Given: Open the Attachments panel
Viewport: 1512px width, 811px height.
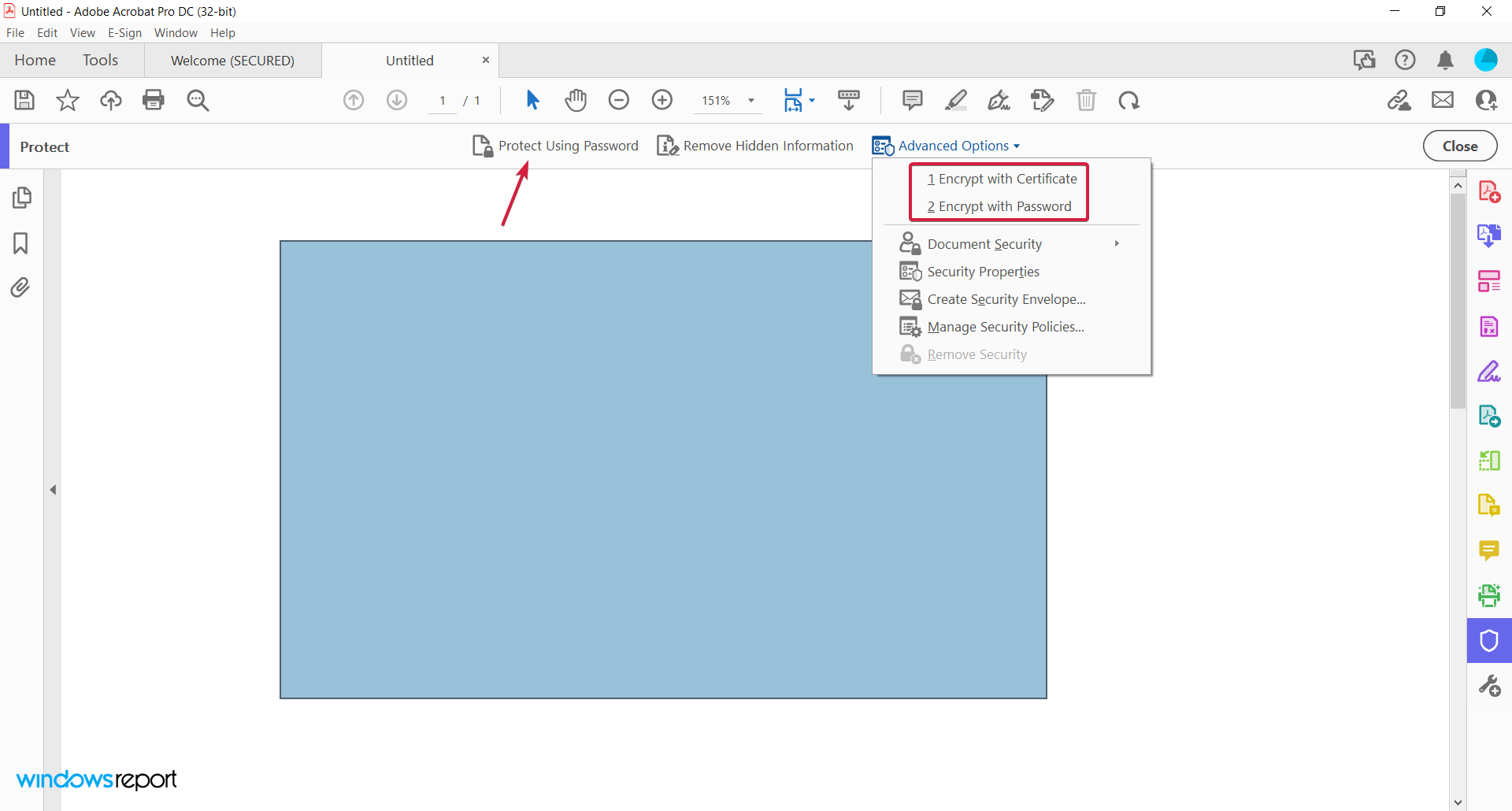Looking at the screenshot, I should (20, 287).
